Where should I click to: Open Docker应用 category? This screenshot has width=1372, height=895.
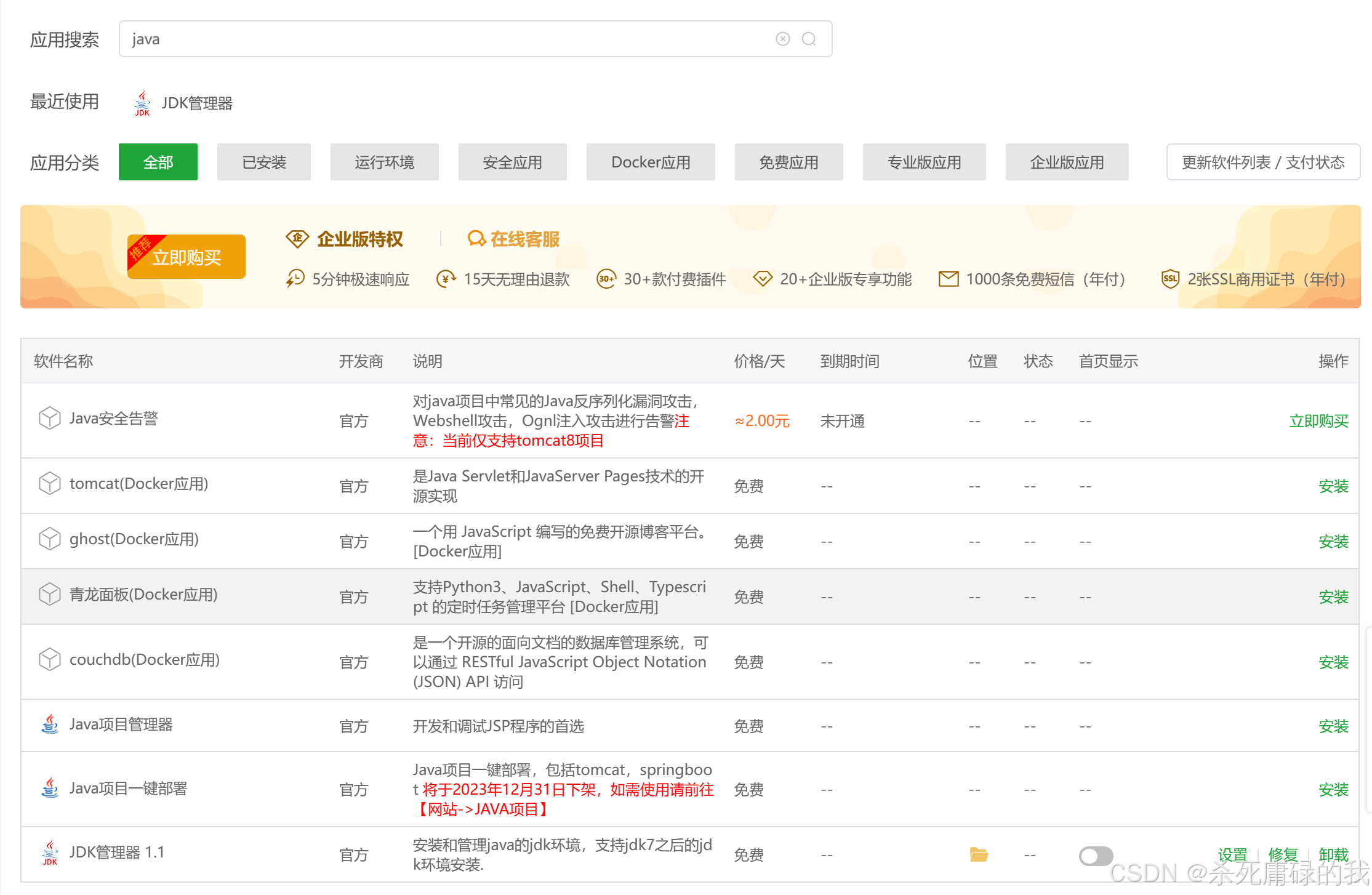(651, 162)
